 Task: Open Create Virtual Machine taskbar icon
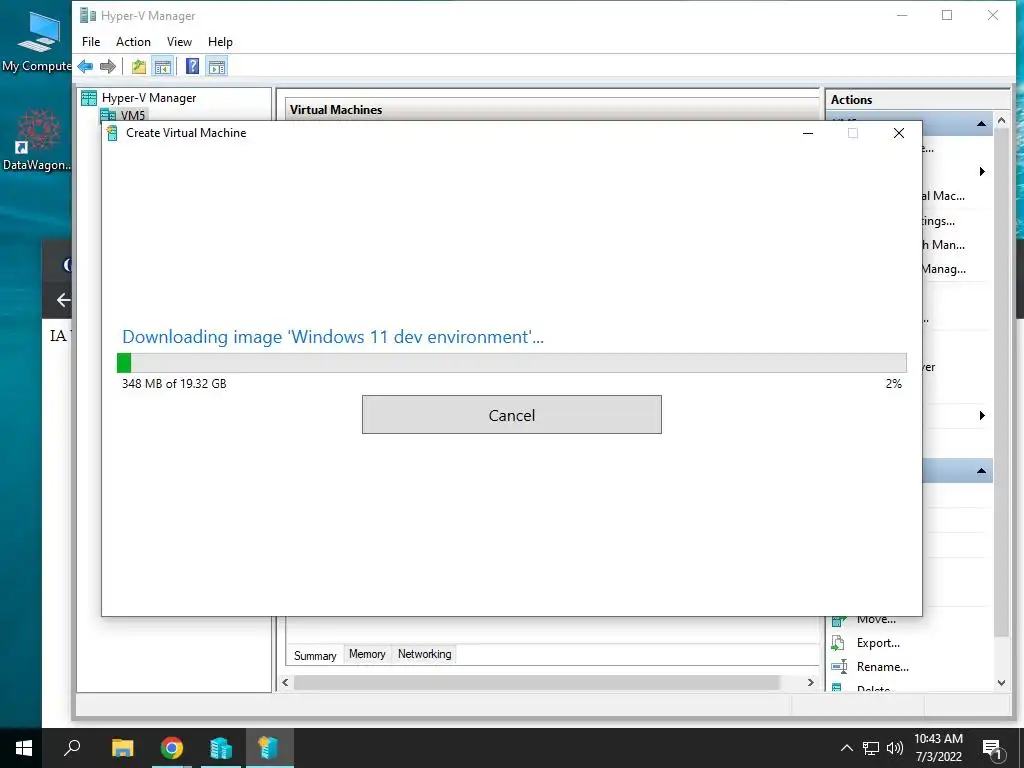269,748
